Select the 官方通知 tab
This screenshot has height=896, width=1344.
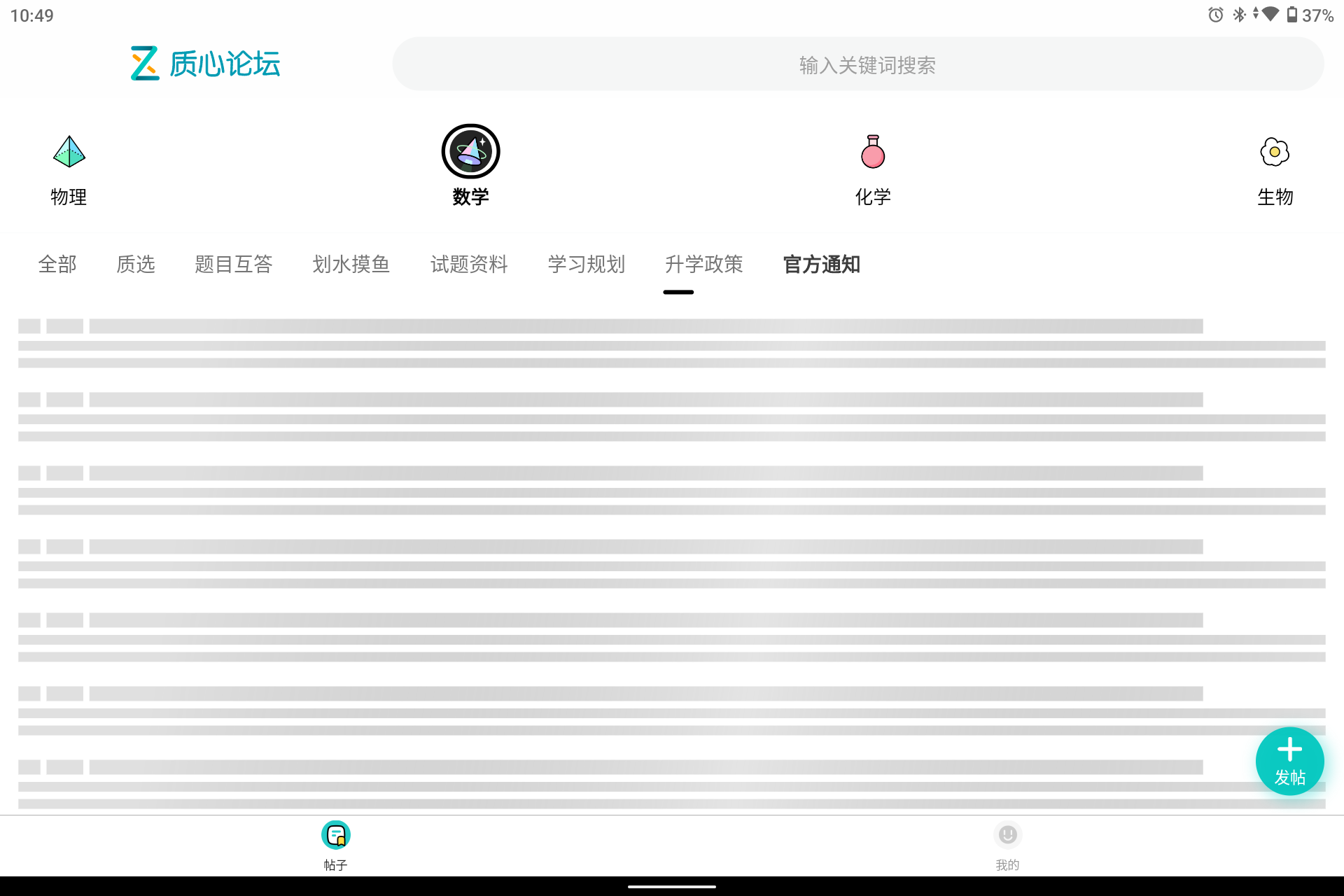[x=822, y=265]
